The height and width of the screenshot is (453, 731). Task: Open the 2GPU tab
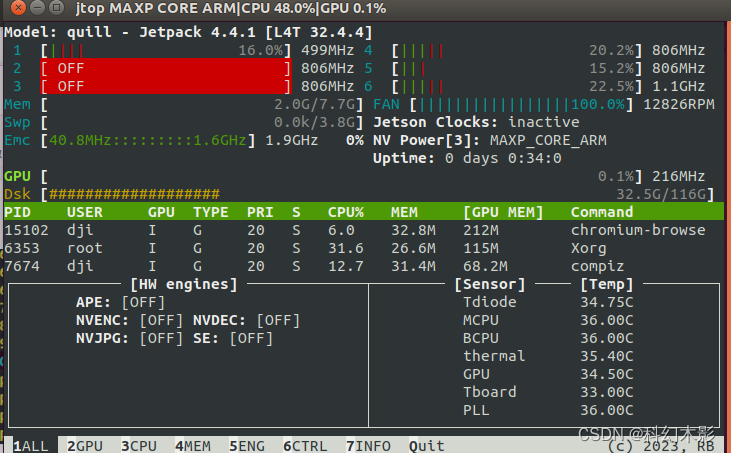85,446
